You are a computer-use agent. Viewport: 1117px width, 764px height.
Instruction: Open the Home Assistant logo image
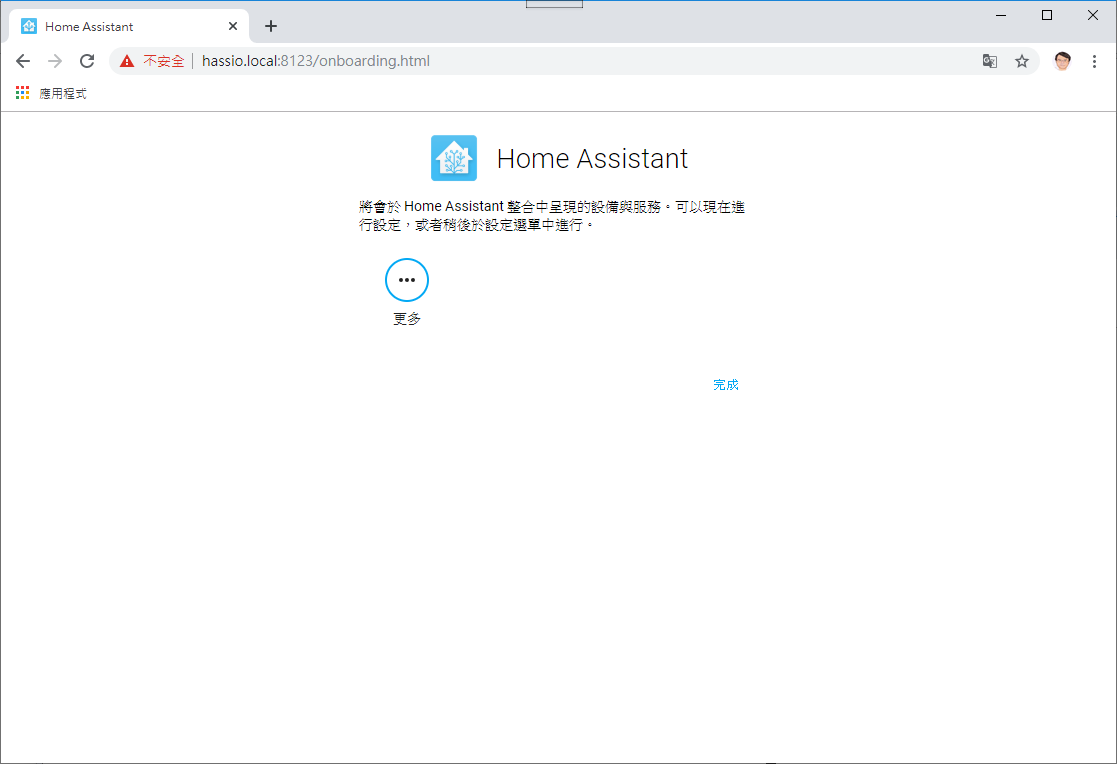click(454, 157)
